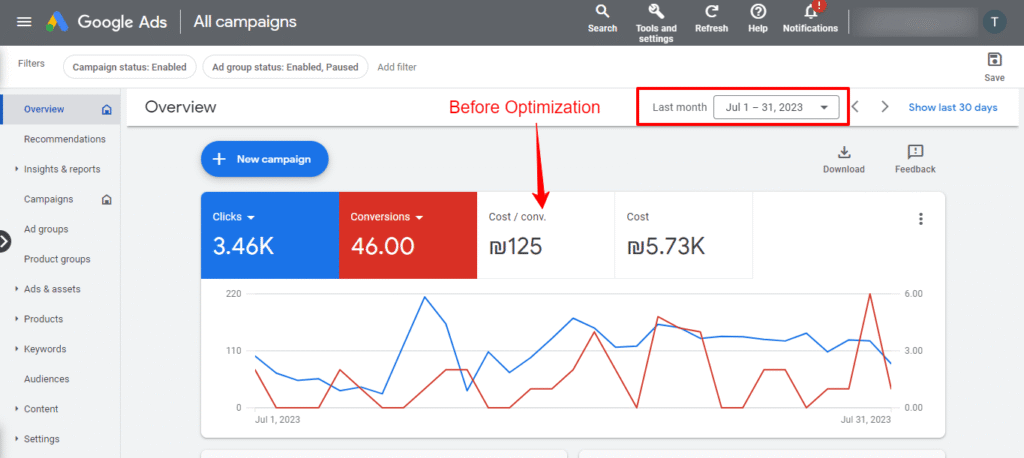Open the account avatar T
The height and width of the screenshot is (458, 1024).
[994, 22]
